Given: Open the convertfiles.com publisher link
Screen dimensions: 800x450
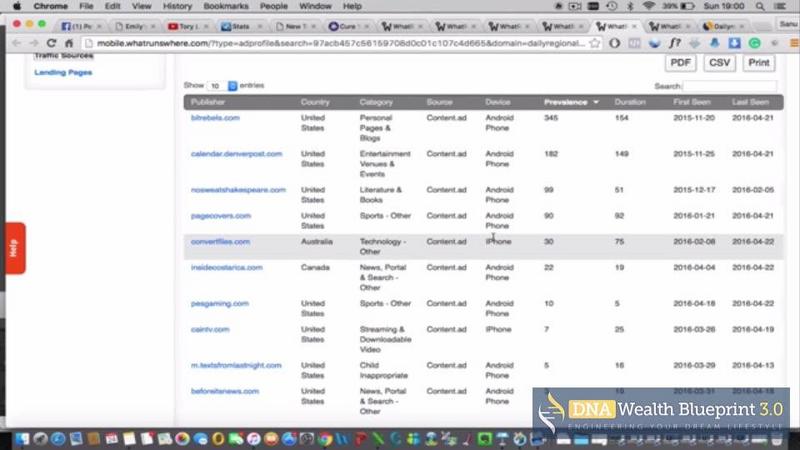Looking at the screenshot, I should tap(220, 242).
